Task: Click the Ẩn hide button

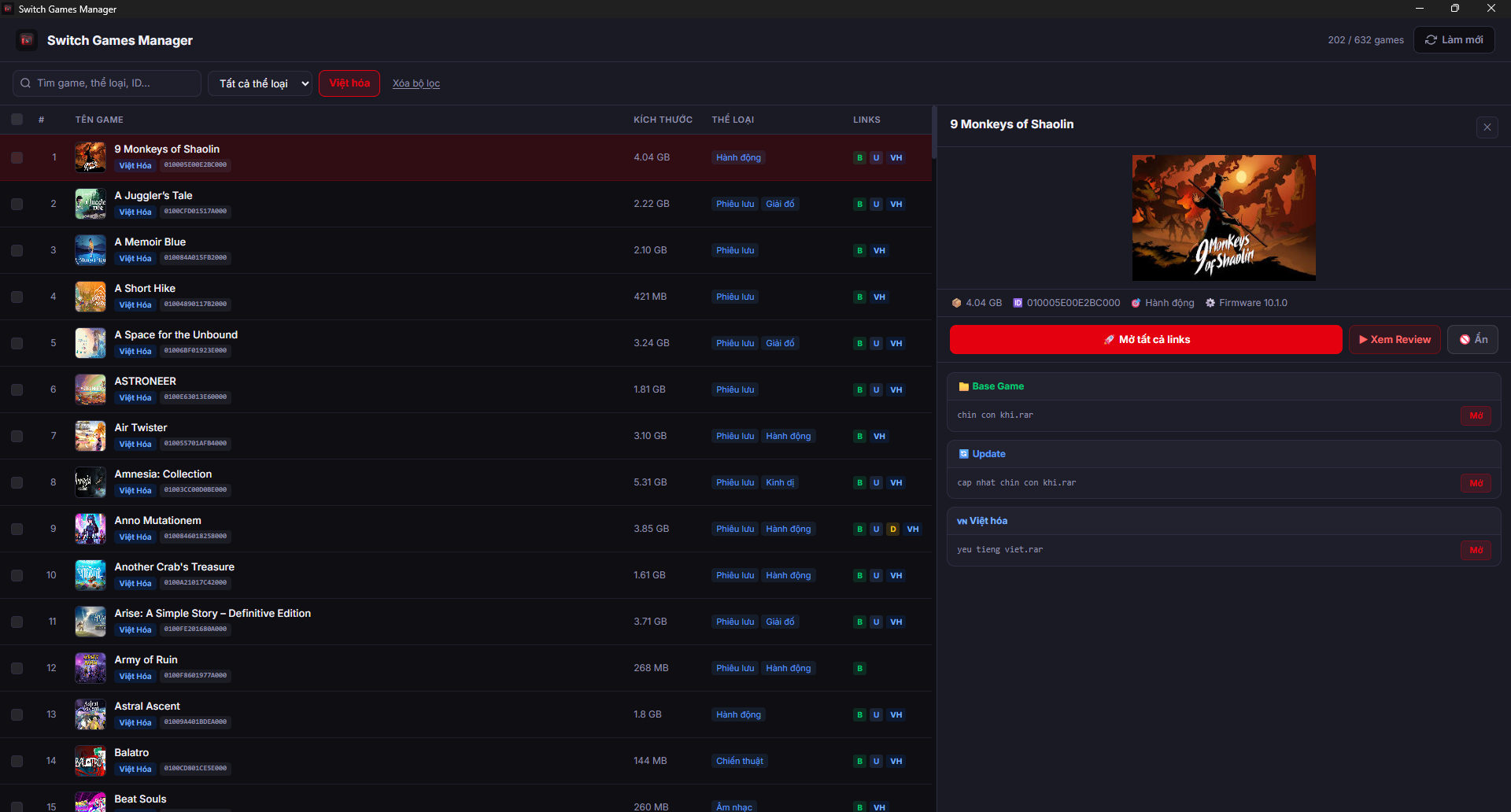Action: click(1472, 340)
